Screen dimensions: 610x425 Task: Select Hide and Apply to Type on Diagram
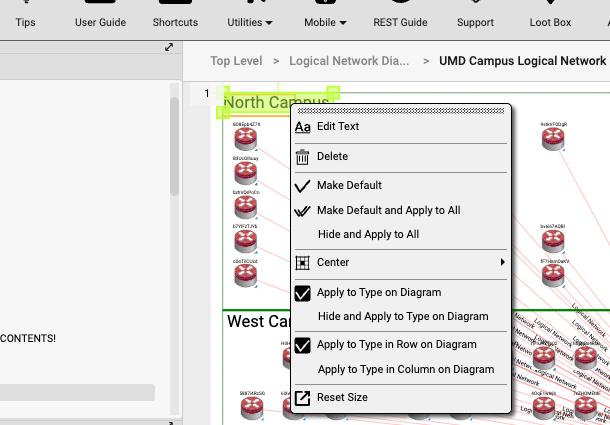click(402, 316)
